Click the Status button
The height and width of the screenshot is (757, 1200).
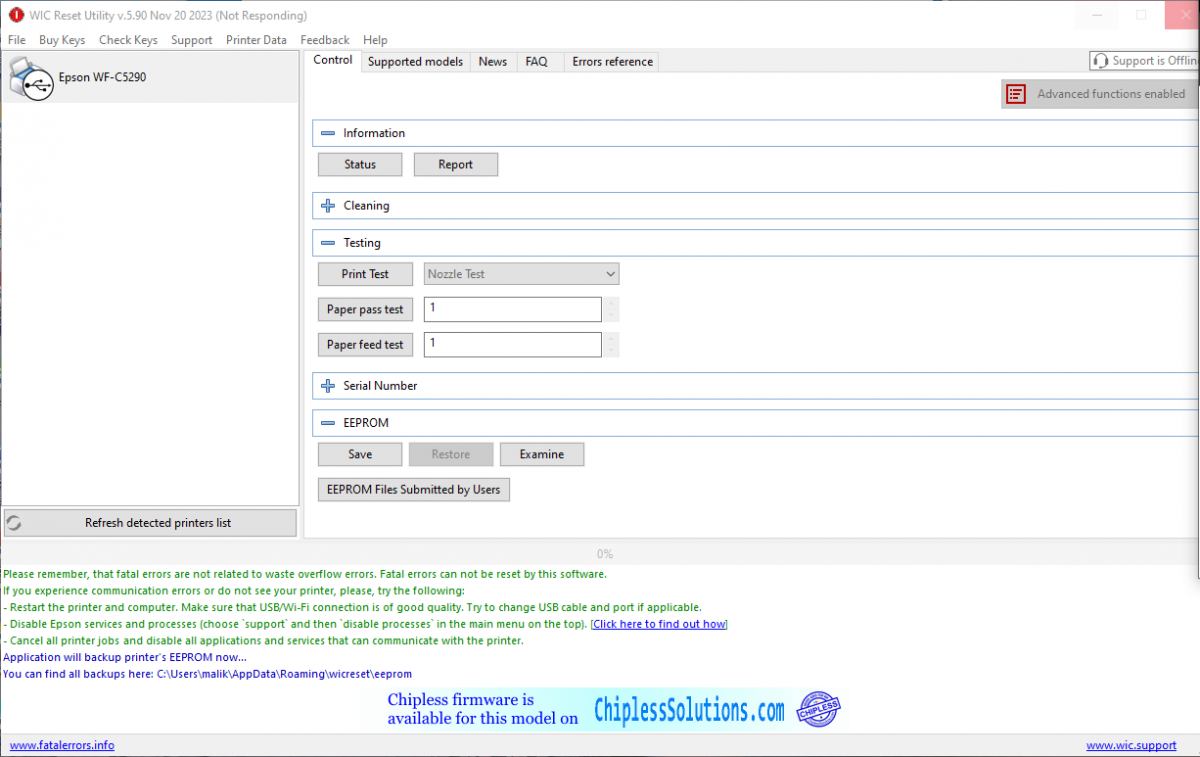pos(360,165)
